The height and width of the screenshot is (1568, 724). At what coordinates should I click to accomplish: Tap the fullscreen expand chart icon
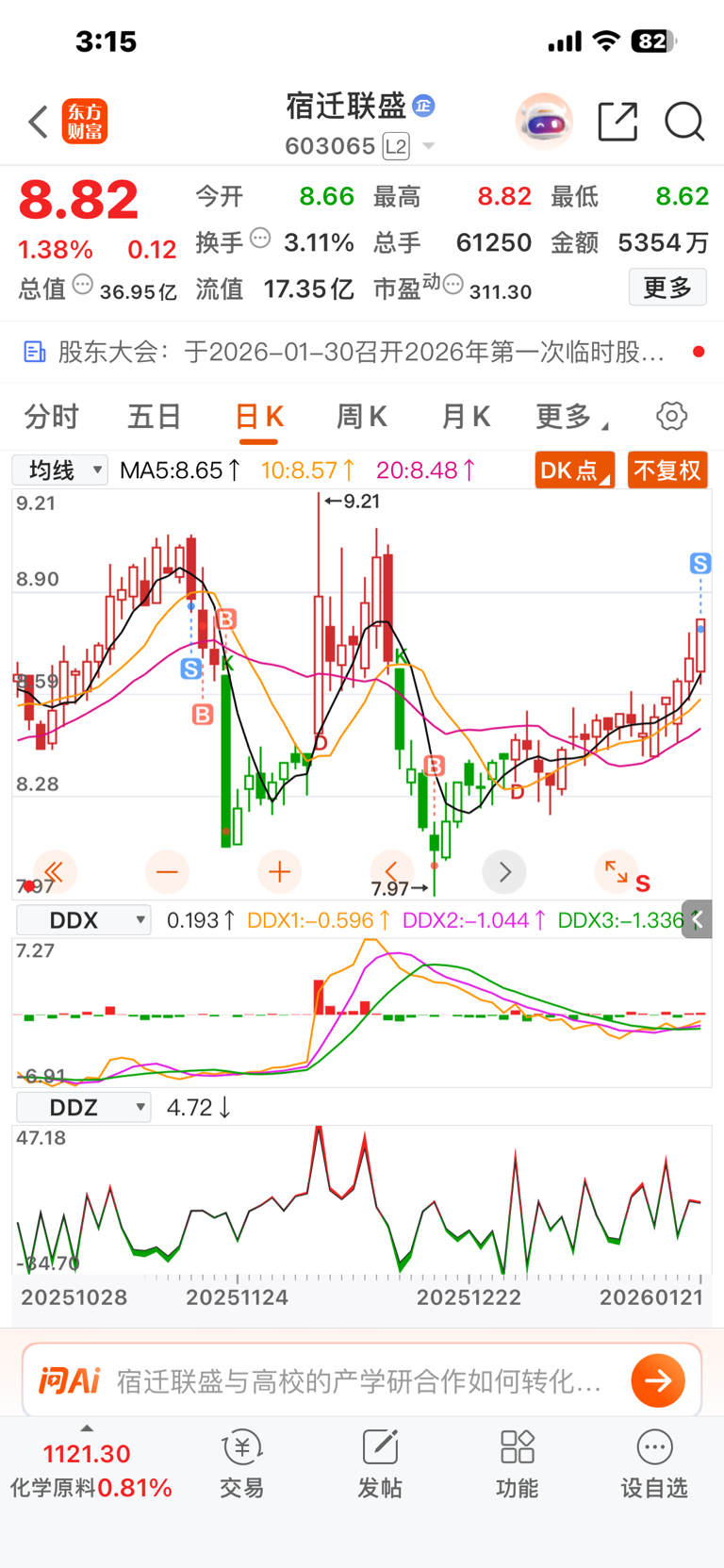[617, 872]
